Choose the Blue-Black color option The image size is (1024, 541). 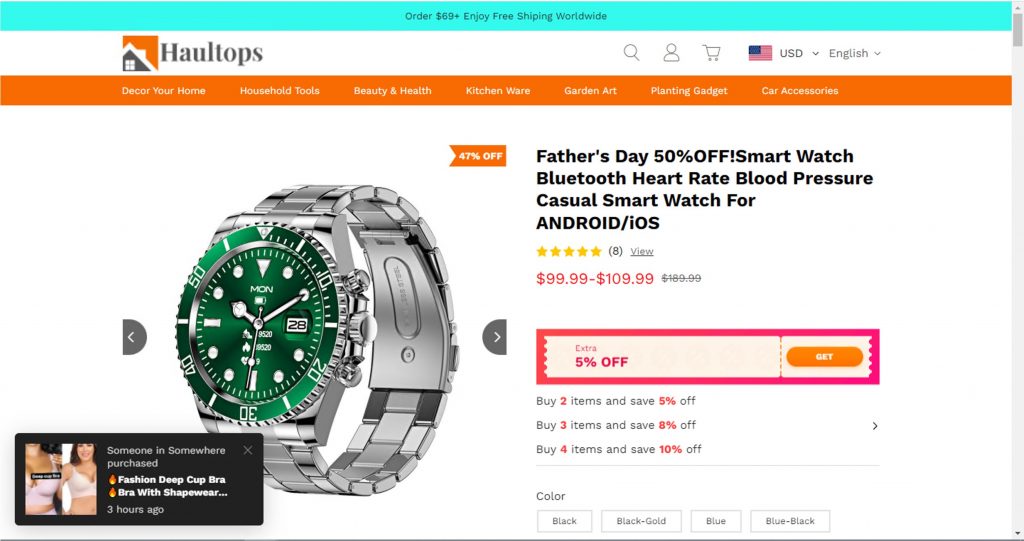790,521
